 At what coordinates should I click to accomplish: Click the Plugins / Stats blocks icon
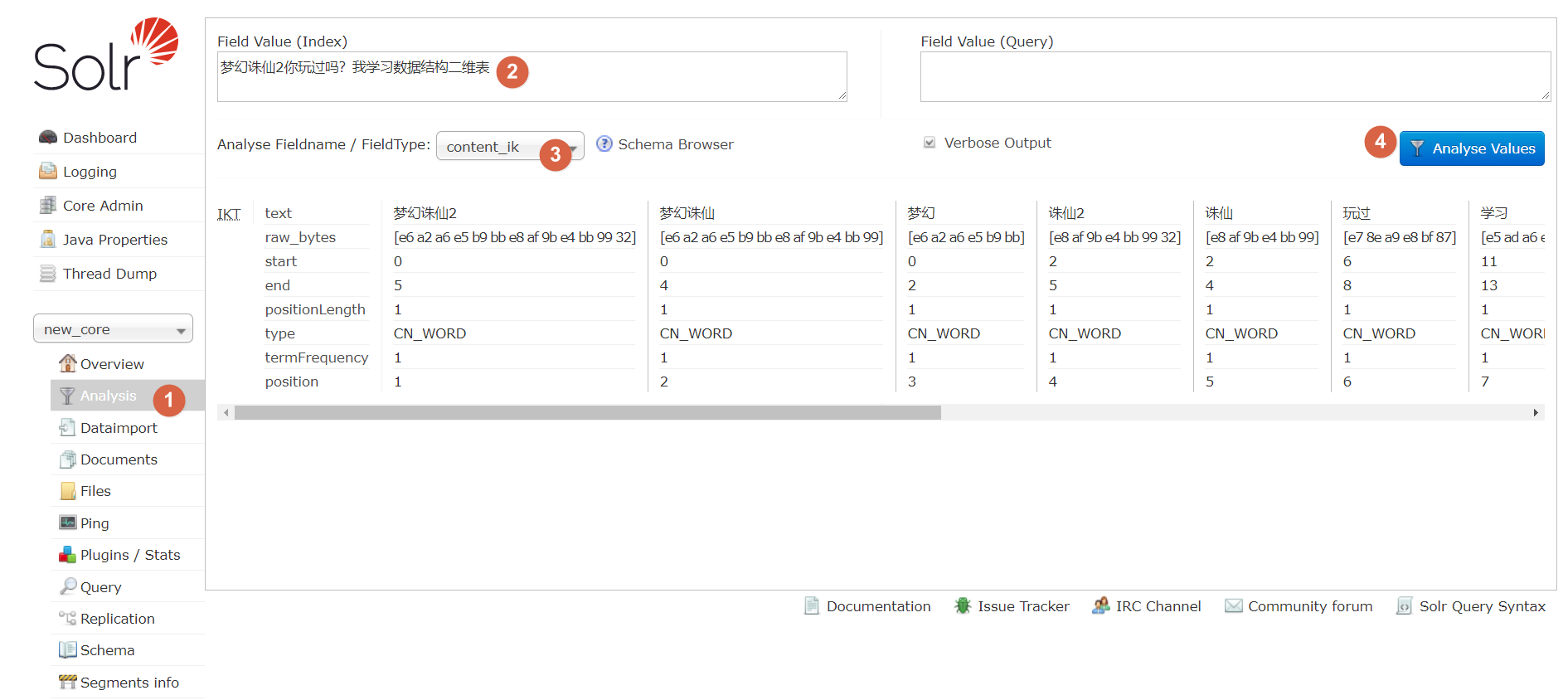click(x=67, y=554)
